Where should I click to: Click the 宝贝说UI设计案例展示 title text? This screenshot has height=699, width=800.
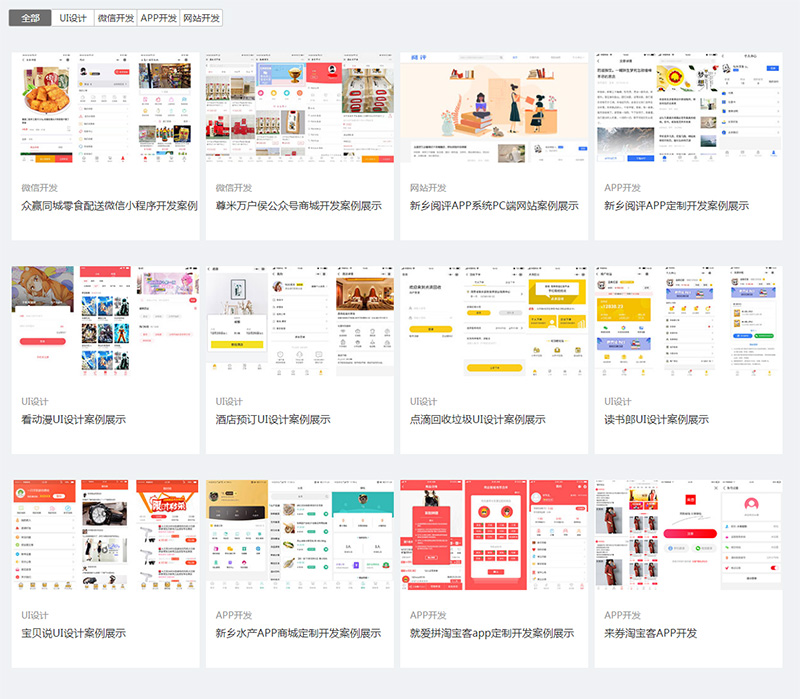point(74,633)
